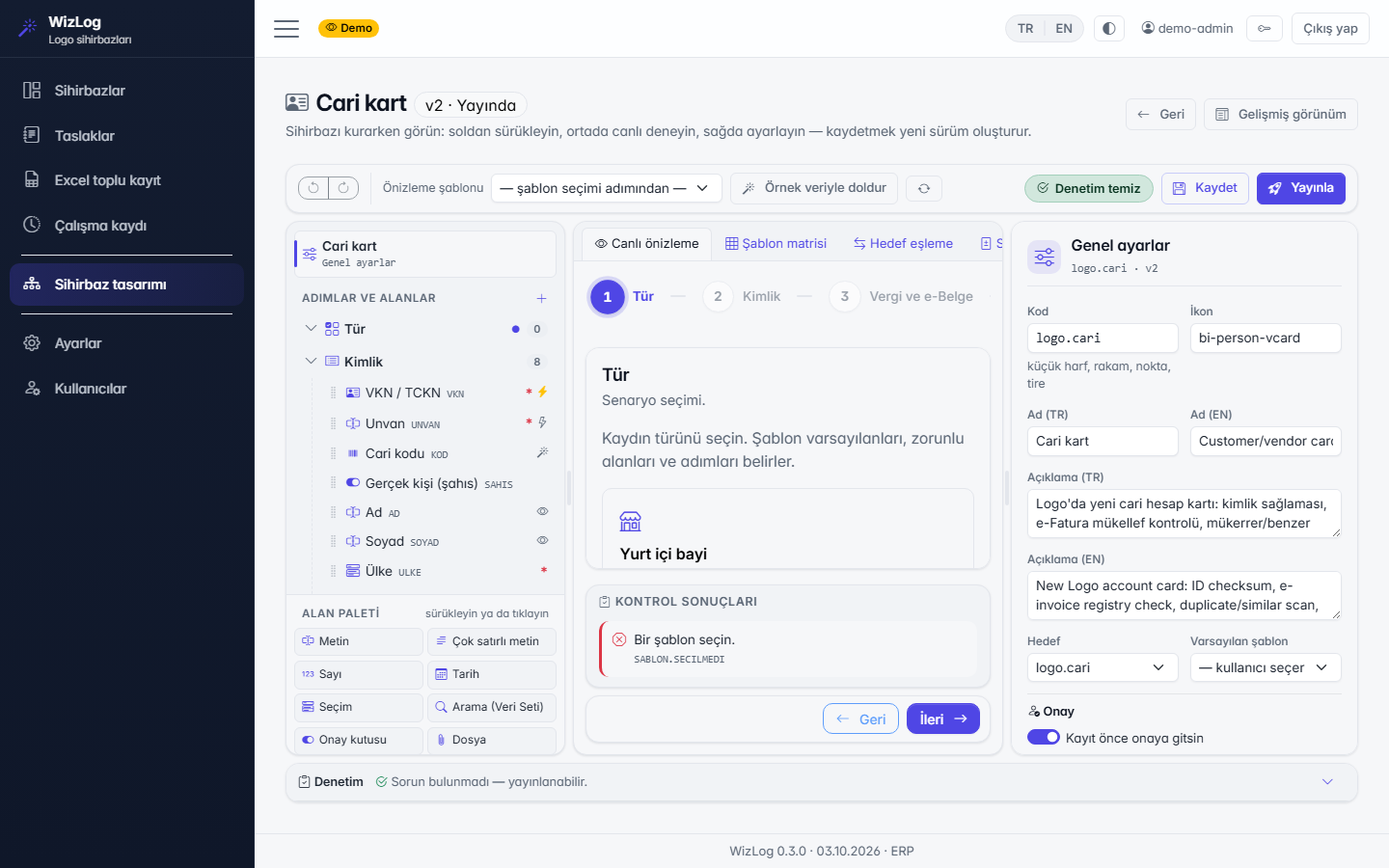This screenshot has width=1389, height=868.
Task: Click the lightning icon on VKN / TCKN row
Action: 543,392
